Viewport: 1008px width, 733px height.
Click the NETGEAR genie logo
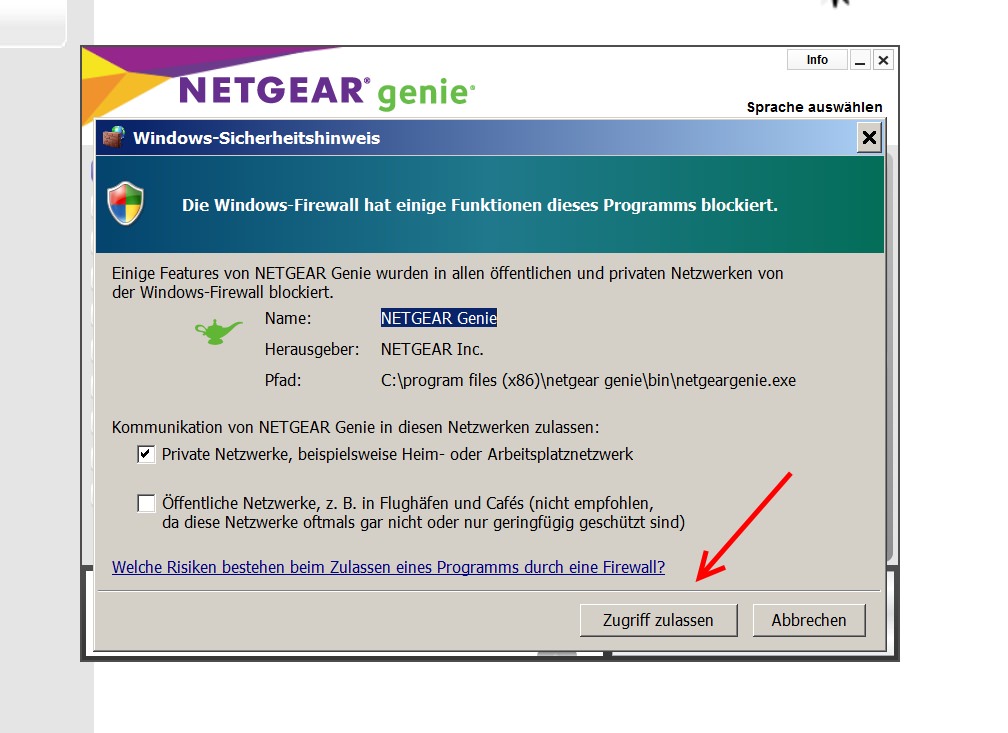pos(327,92)
